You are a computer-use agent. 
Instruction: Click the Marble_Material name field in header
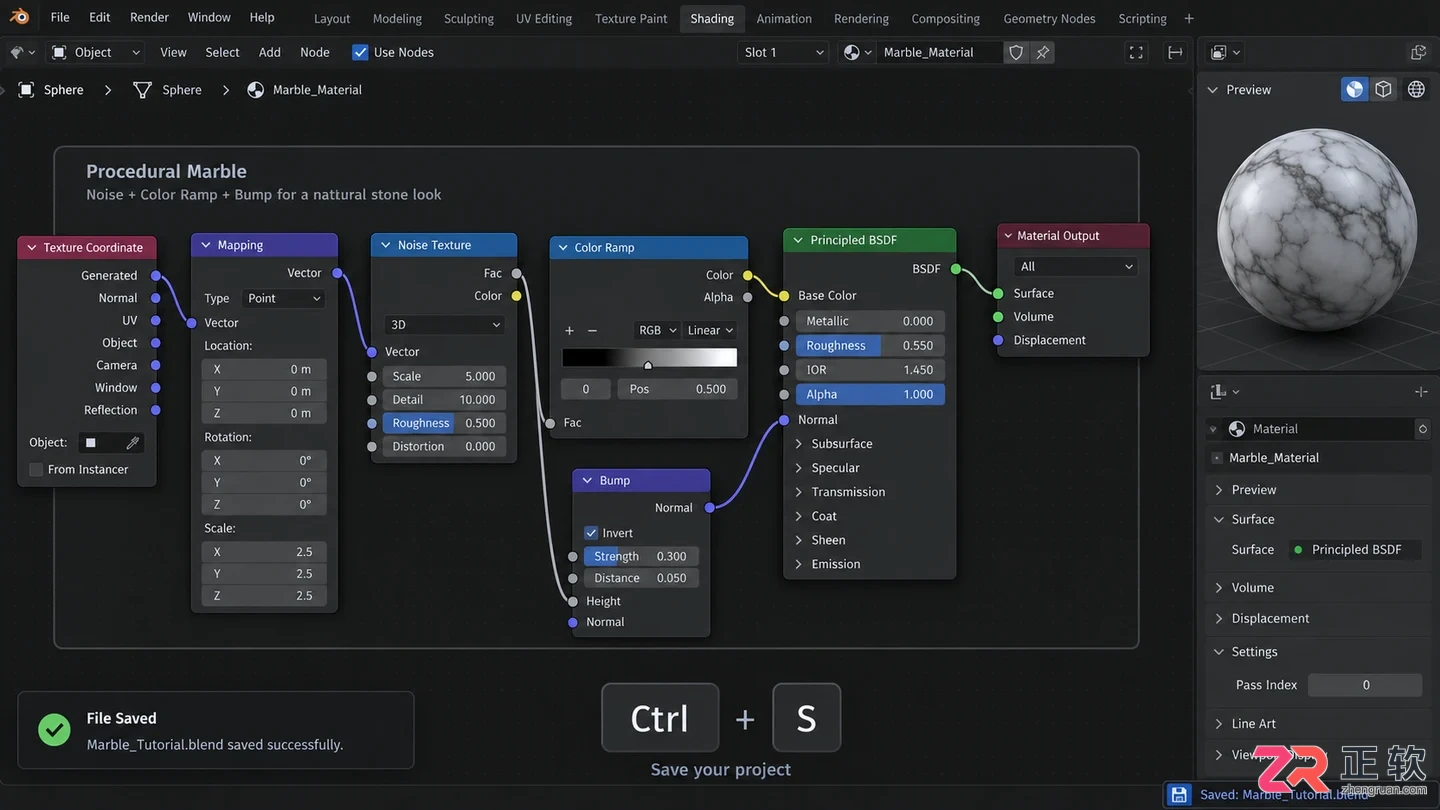[940, 52]
